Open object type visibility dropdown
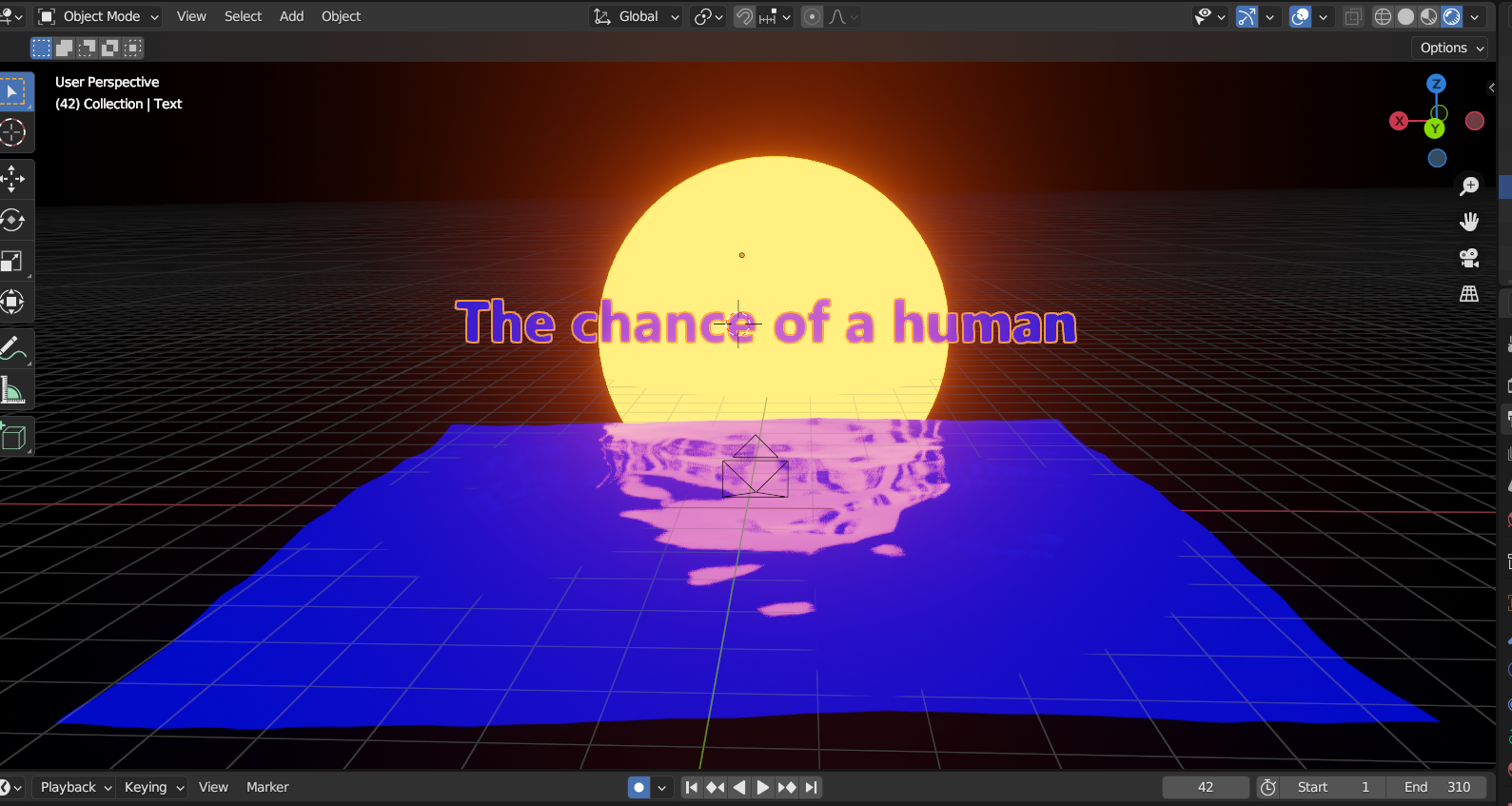 tap(1209, 16)
